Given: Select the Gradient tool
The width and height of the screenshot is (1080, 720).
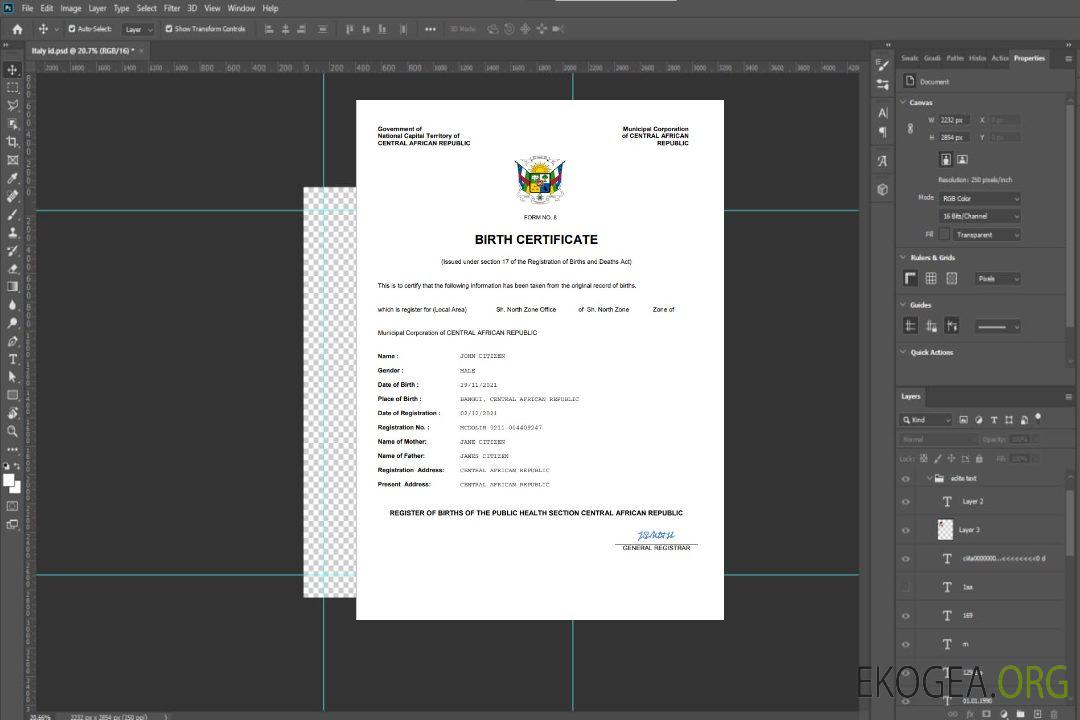Looking at the screenshot, I should [12, 287].
